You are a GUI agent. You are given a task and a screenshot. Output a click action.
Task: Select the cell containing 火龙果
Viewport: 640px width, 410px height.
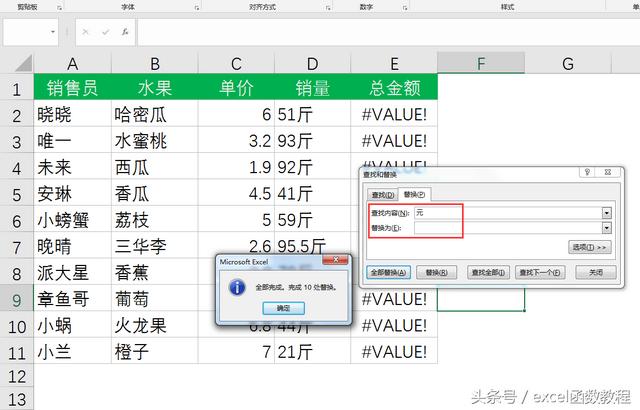tap(155, 326)
